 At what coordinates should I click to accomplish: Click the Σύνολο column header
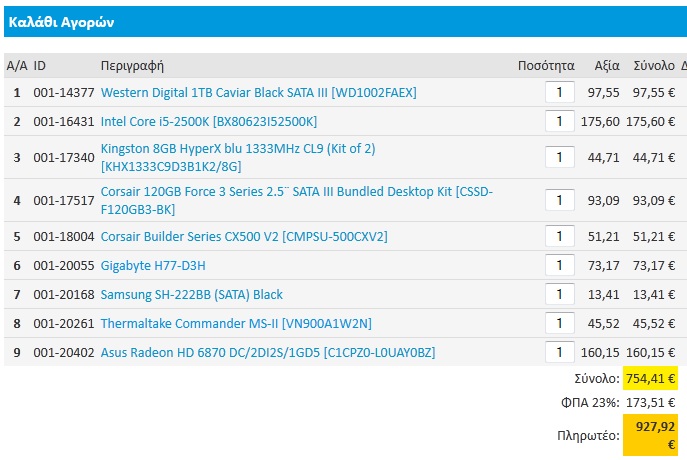tap(654, 66)
